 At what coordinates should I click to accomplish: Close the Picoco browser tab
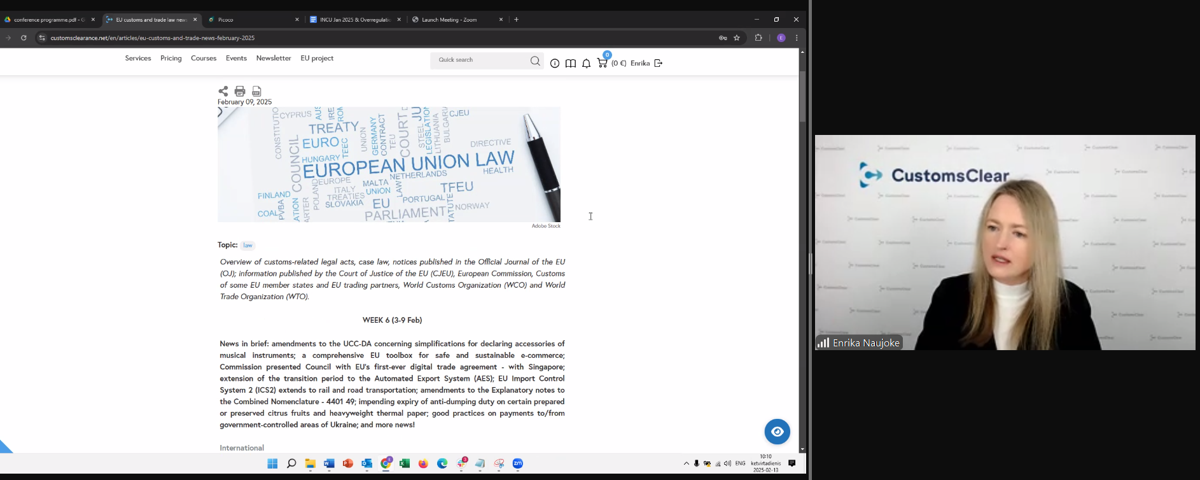(297, 19)
